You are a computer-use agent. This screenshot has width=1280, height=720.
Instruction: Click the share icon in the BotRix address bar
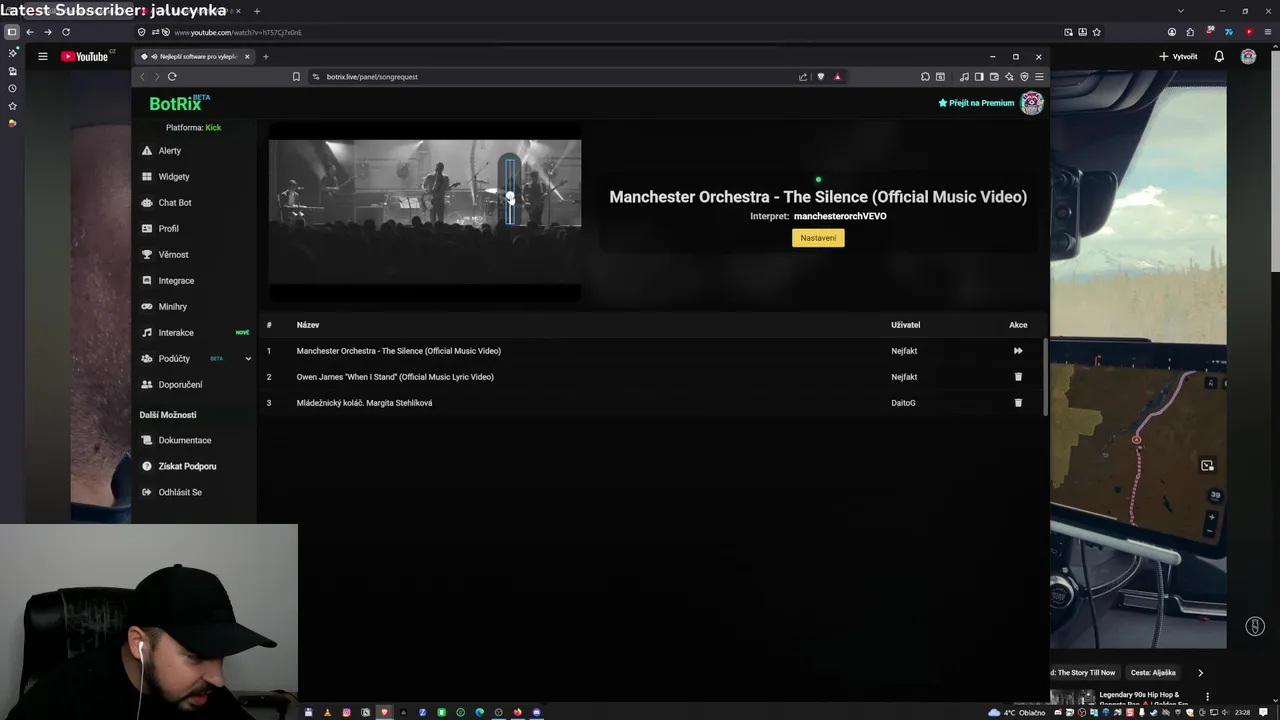(803, 77)
